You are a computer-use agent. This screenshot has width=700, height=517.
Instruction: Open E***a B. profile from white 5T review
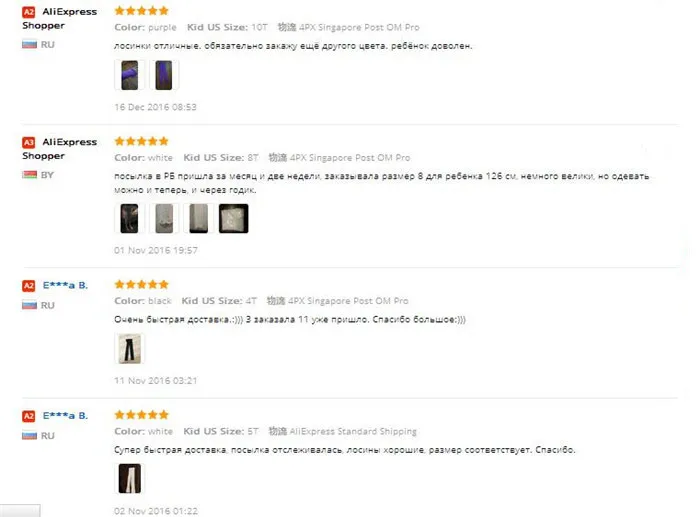coord(65,416)
